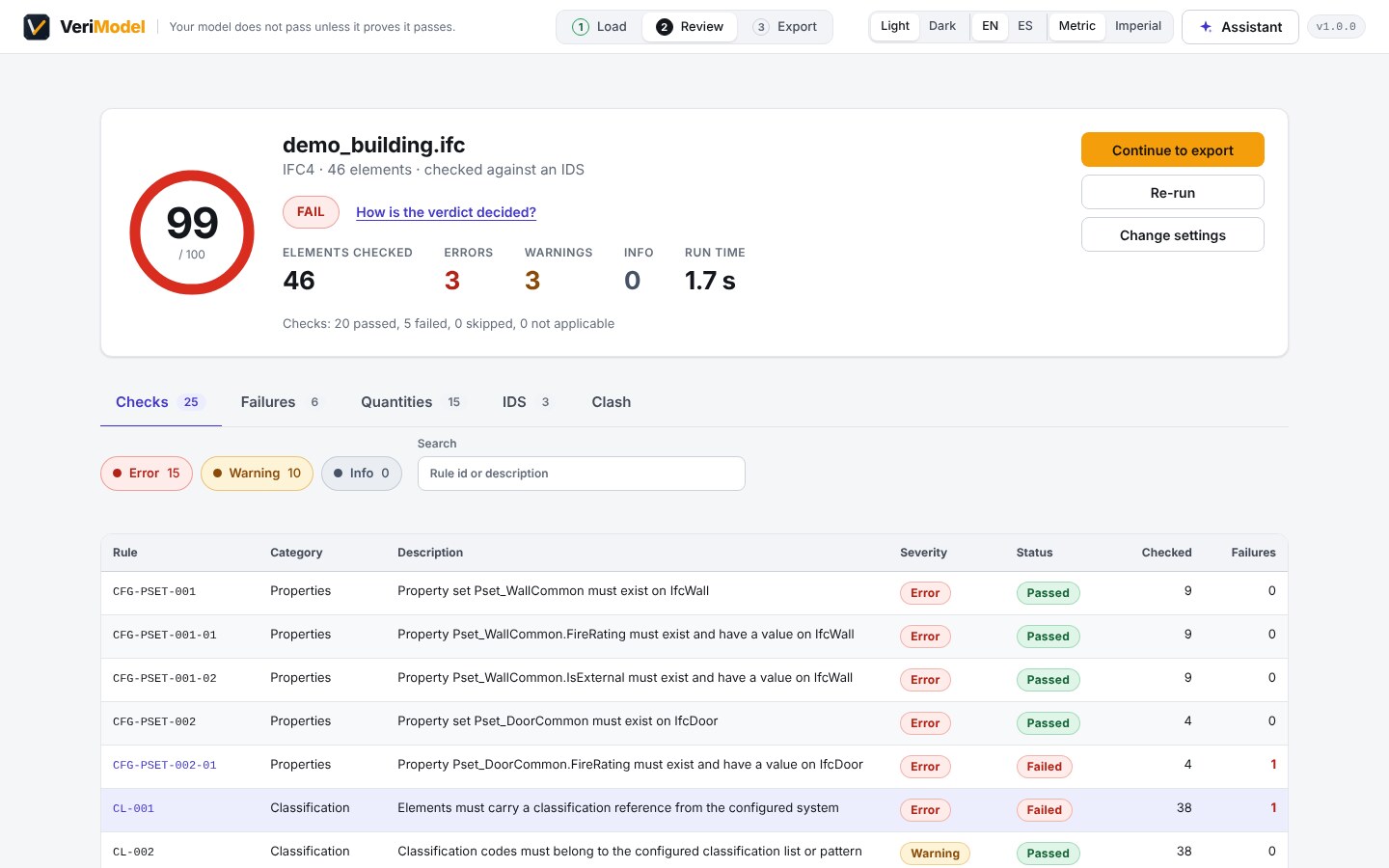Select step 2 Review
The width and height of the screenshot is (1389, 868).
(x=690, y=27)
